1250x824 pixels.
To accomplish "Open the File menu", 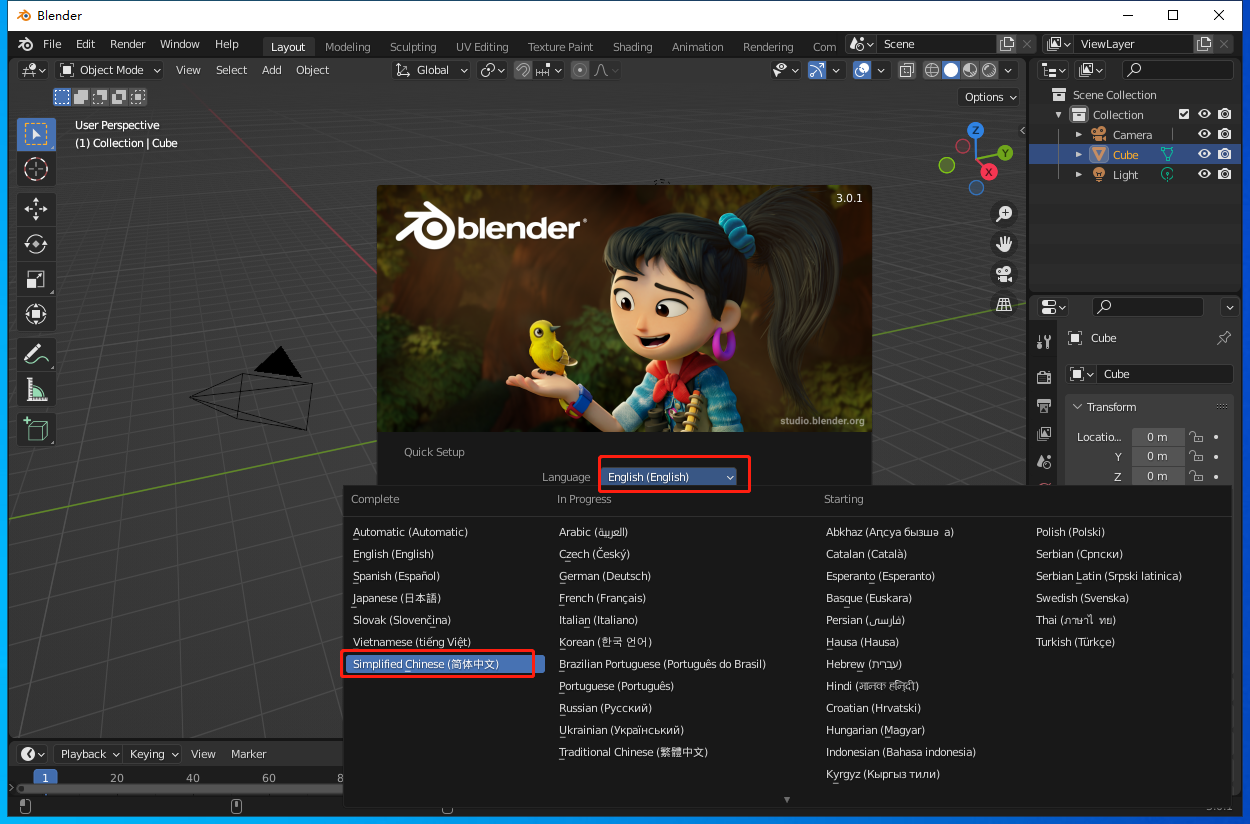I will [52, 44].
